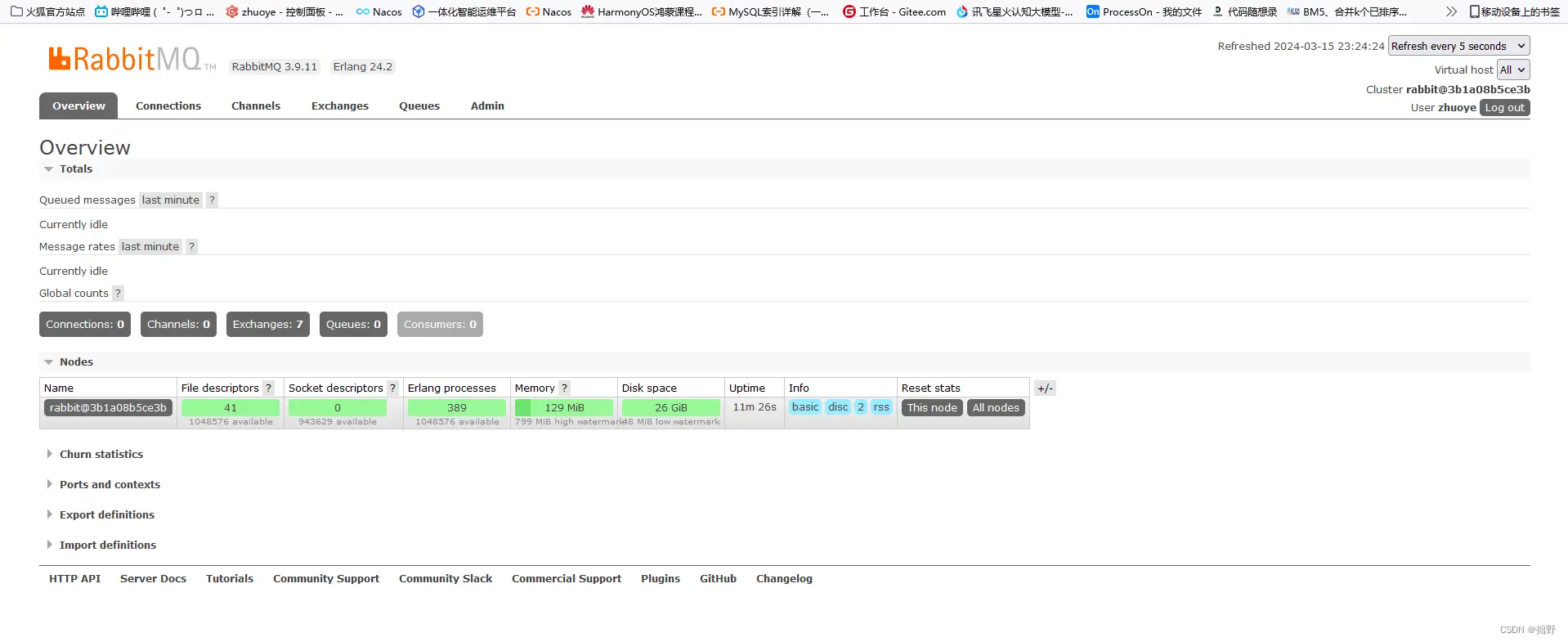1568x642 pixels.
Task: Open the mobile device bookmarks folder
Action: click(x=1515, y=11)
